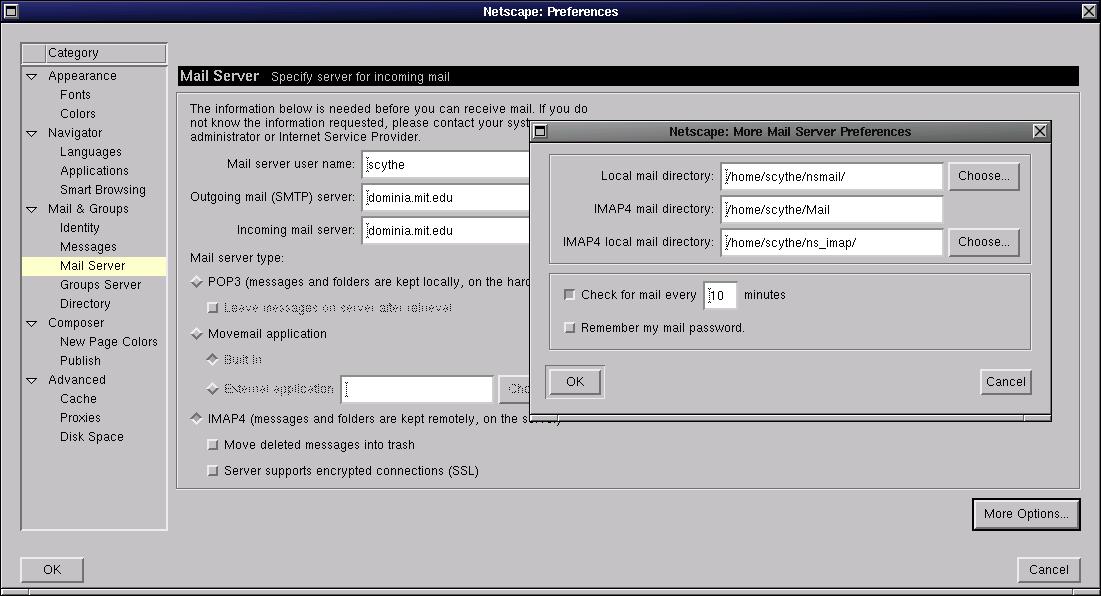Toggle Remember my mail password
Image resolution: width=1101 pixels, height=596 pixels.
[570, 328]
